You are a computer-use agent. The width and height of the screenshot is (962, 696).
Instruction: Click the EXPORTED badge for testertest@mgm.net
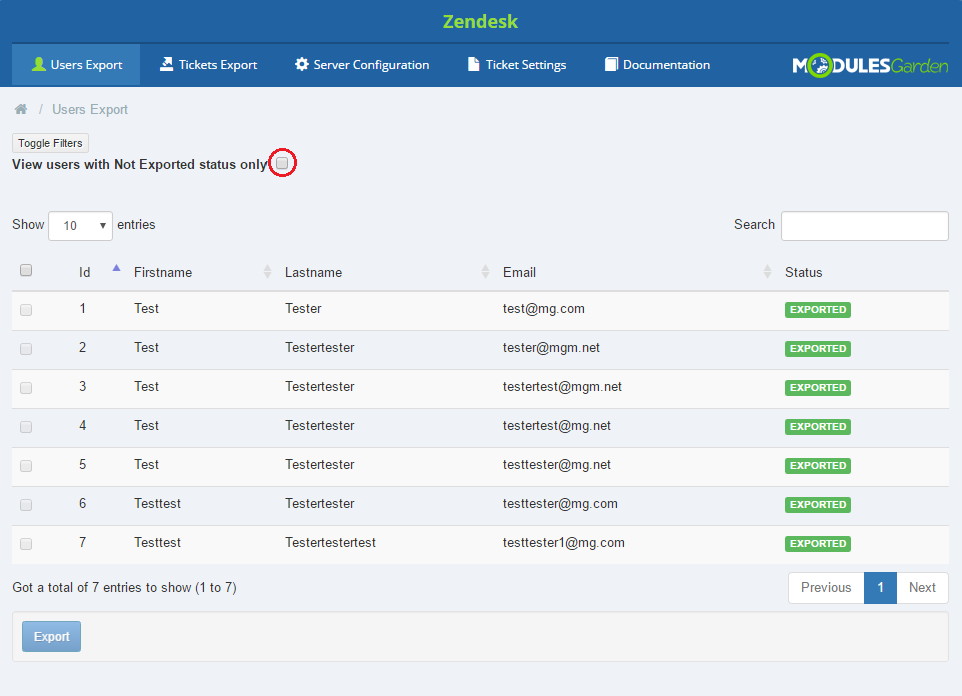click(818, 388)
